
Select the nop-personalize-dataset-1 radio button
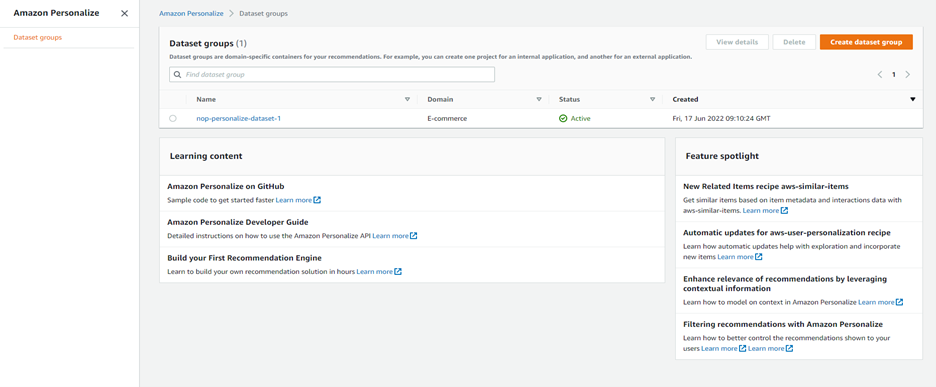click(173, 118)
